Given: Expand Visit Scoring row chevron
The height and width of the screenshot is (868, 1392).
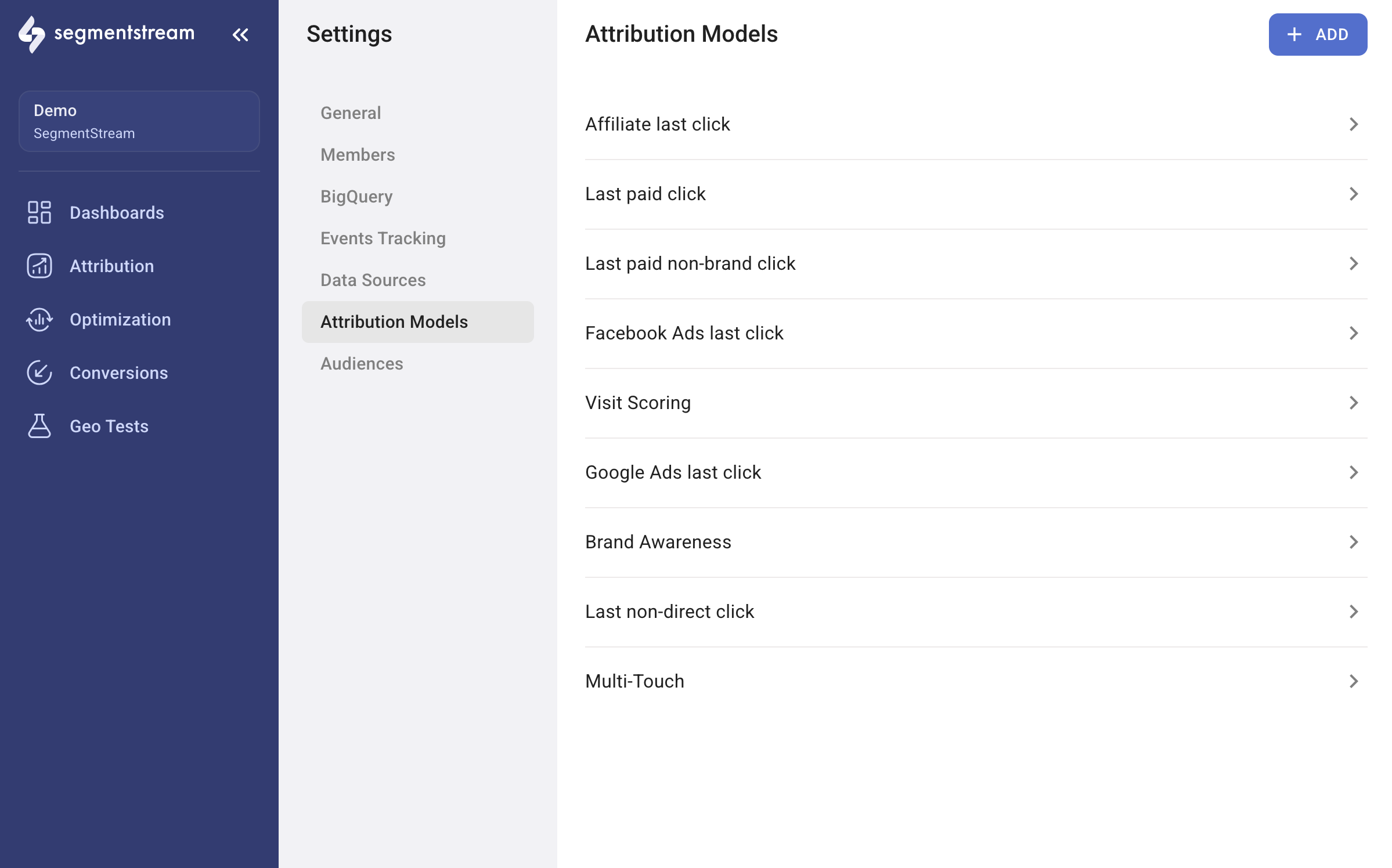Looking at the screenshot, I should tap(1353, 403).
